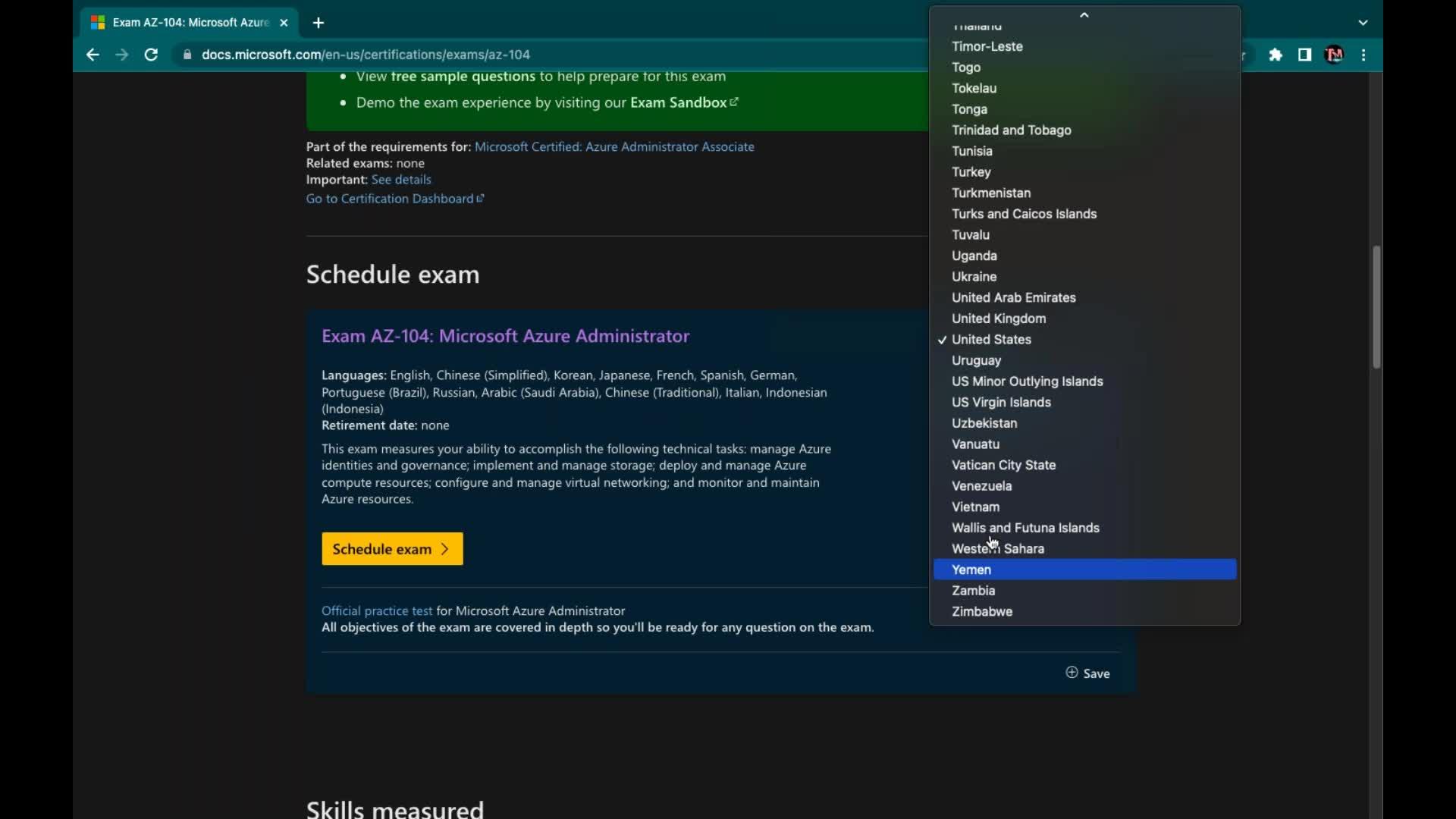
Task: Click the yellow Schedule exam button
Action: [x=392, y=549]
